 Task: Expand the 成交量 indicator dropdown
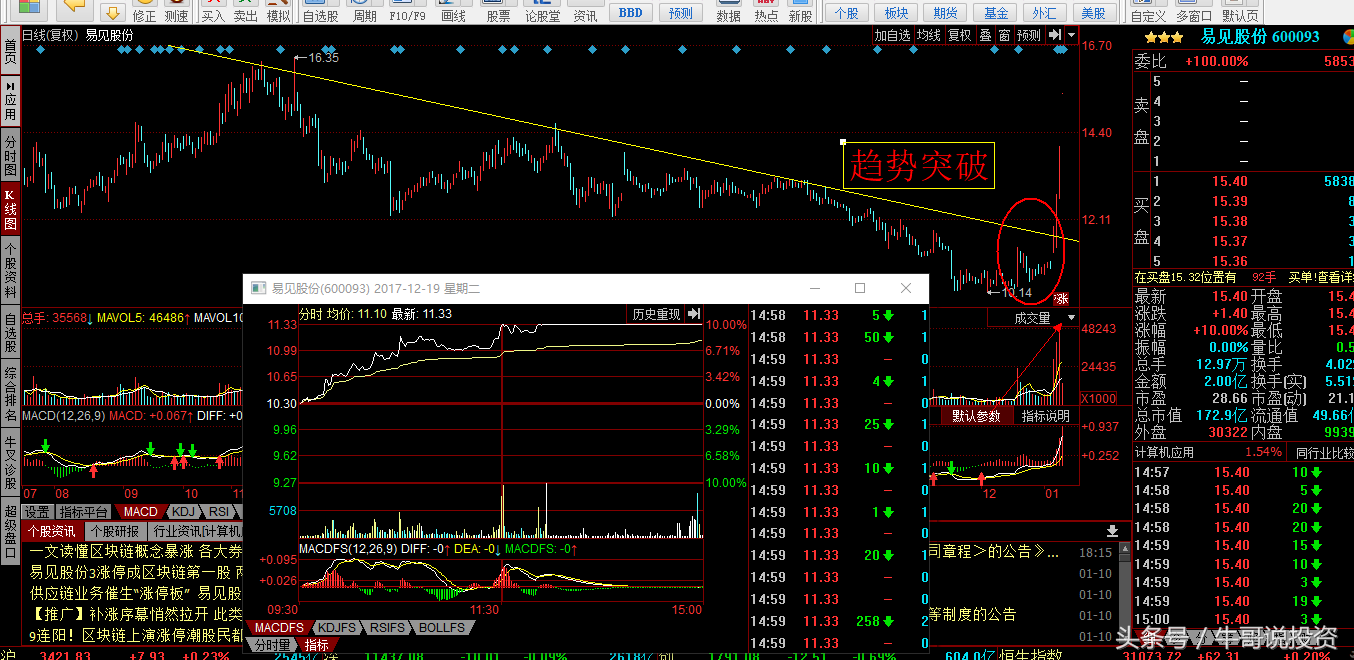click(x=1071, y=318)
